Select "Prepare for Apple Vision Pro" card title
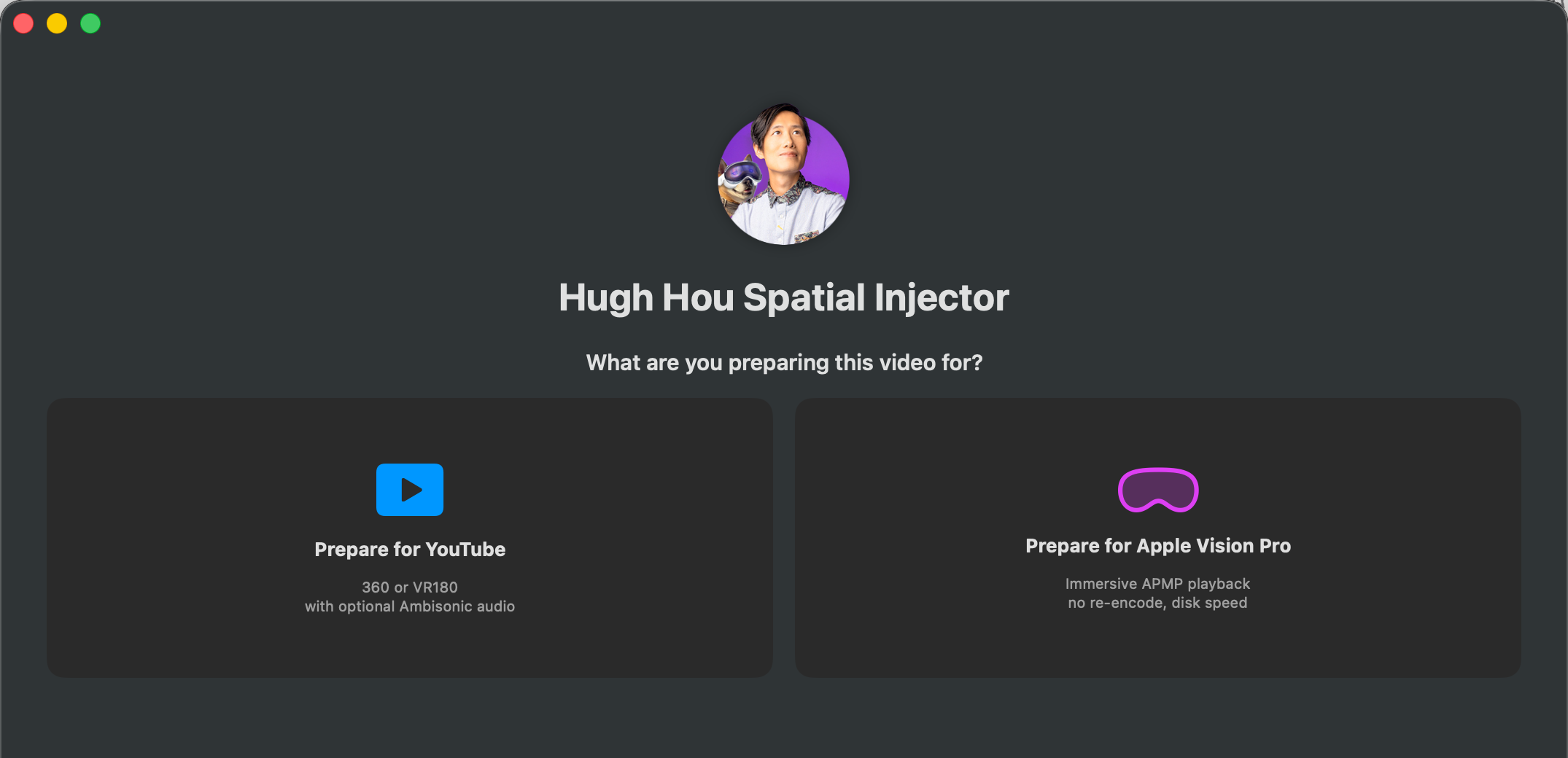1568x758 pixels. tap(1158, 546)
